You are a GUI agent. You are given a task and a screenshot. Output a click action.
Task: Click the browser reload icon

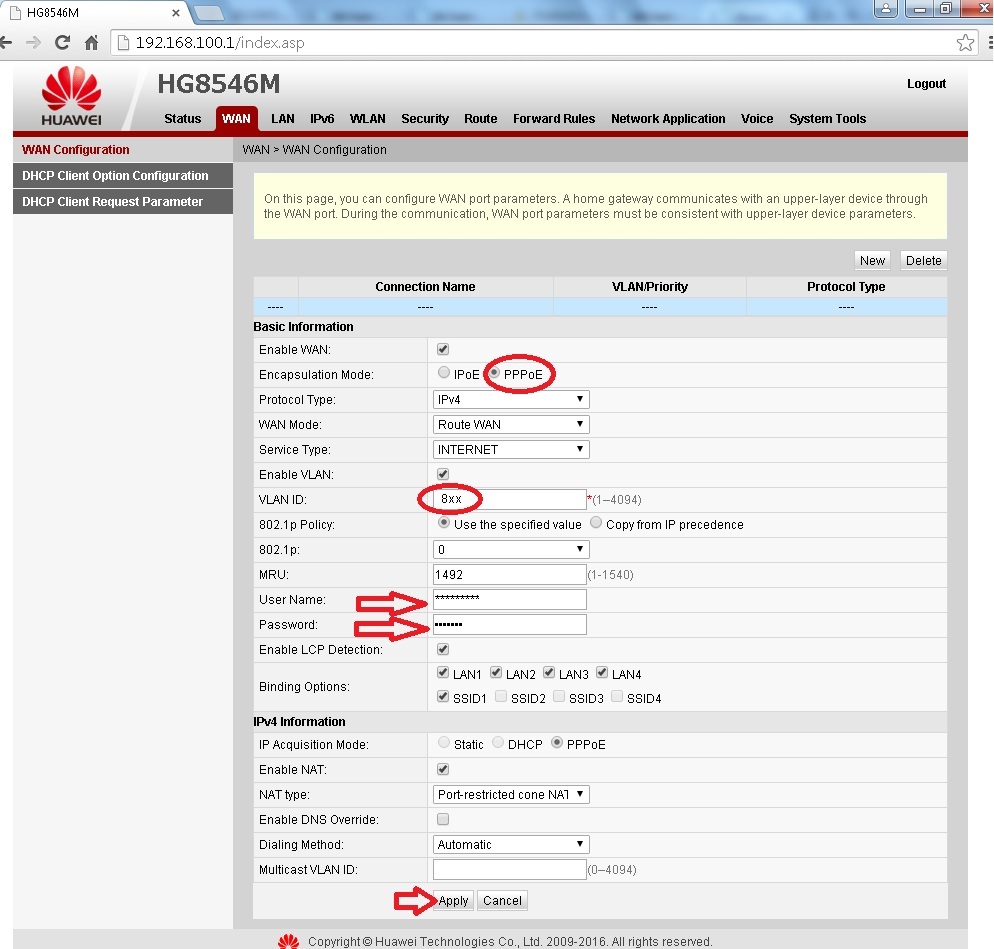pyautogui.click(x=62, y=43)
